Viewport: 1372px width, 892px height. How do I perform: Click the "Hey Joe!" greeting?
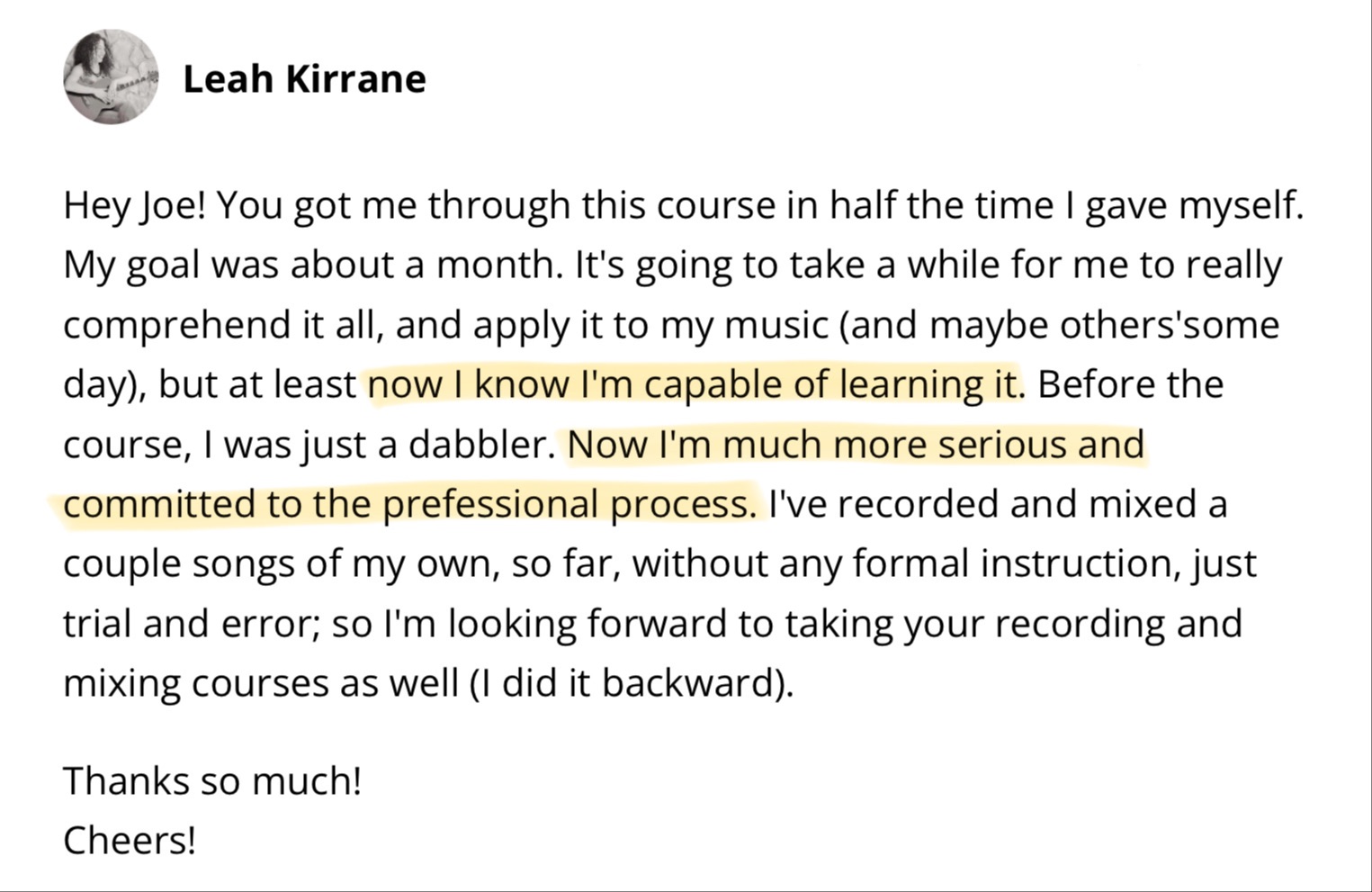(135, 205)
